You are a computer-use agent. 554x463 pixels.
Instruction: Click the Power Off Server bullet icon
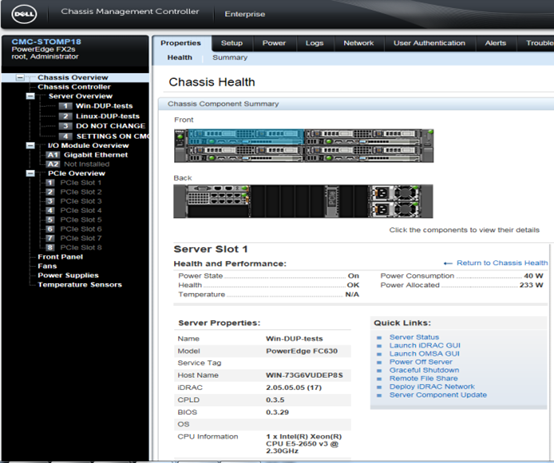click(379, 363)
